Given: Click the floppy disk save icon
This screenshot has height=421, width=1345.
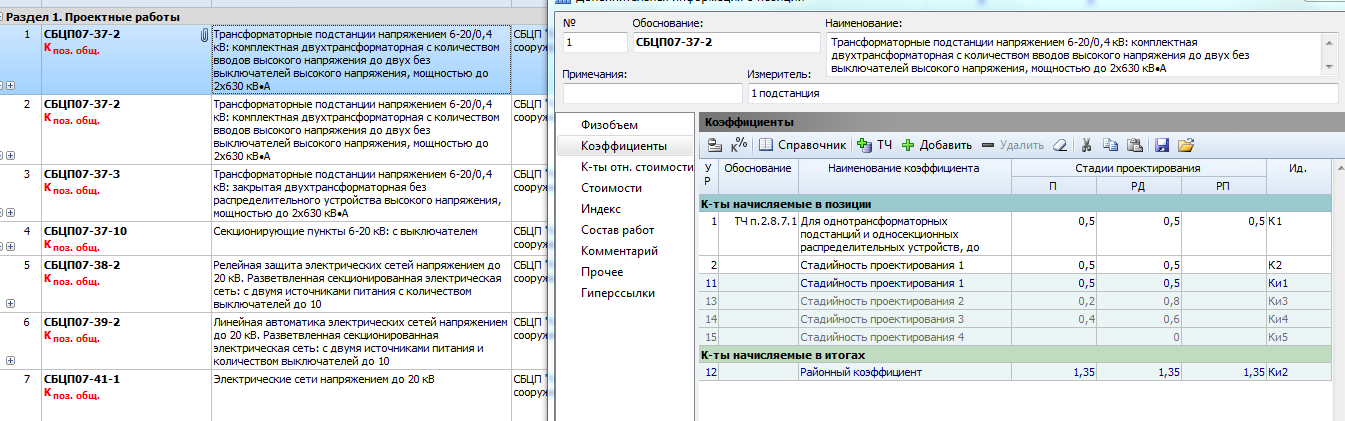Looking at the screenshot, I should click(x=1162, y=145).
